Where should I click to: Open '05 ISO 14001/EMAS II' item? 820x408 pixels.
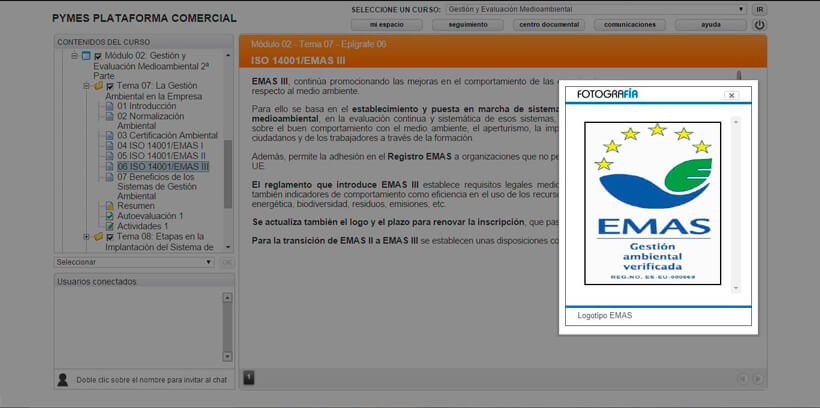pos(161,156)
